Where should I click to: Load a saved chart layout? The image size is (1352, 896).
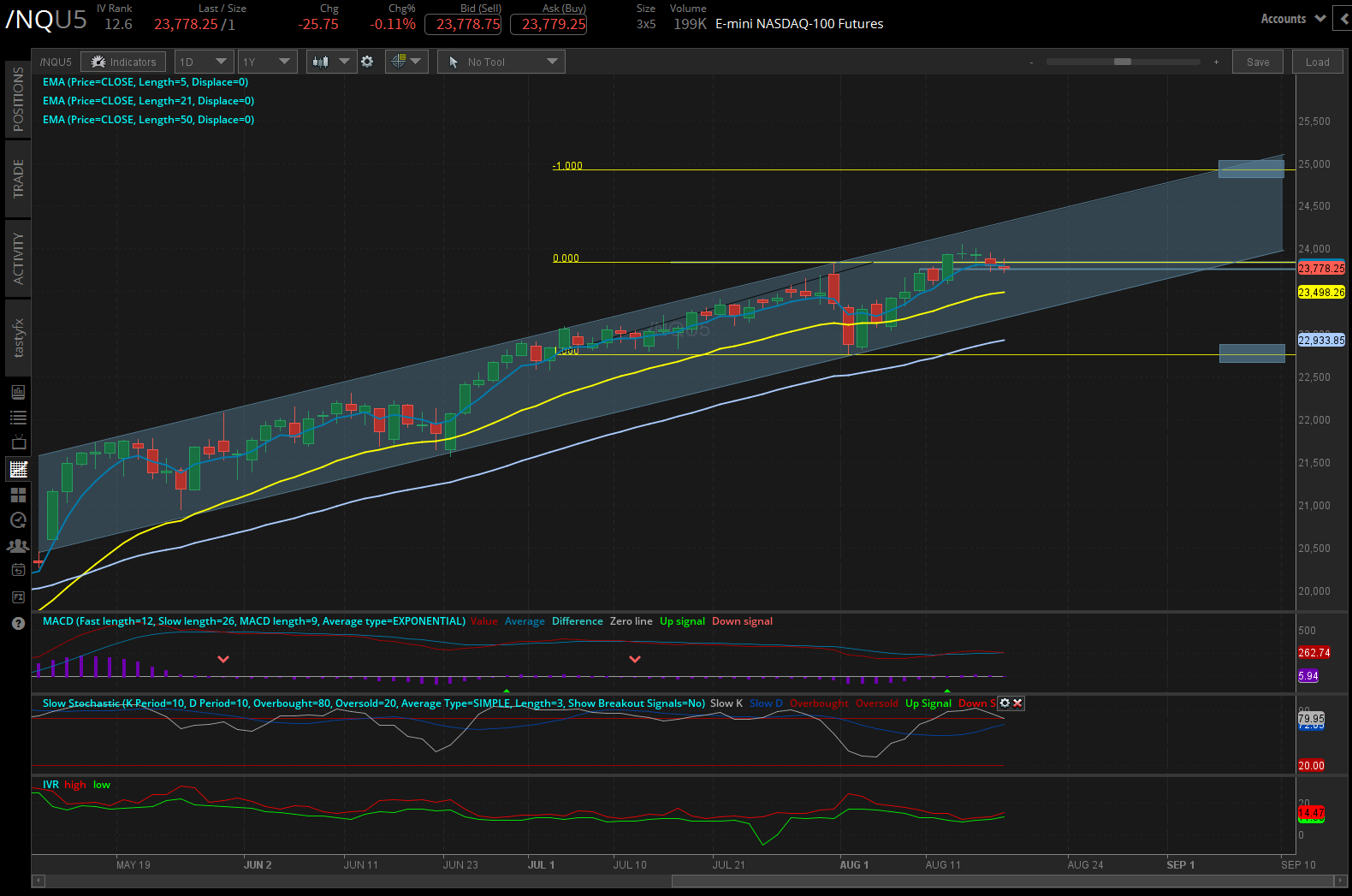(1318, 62)
